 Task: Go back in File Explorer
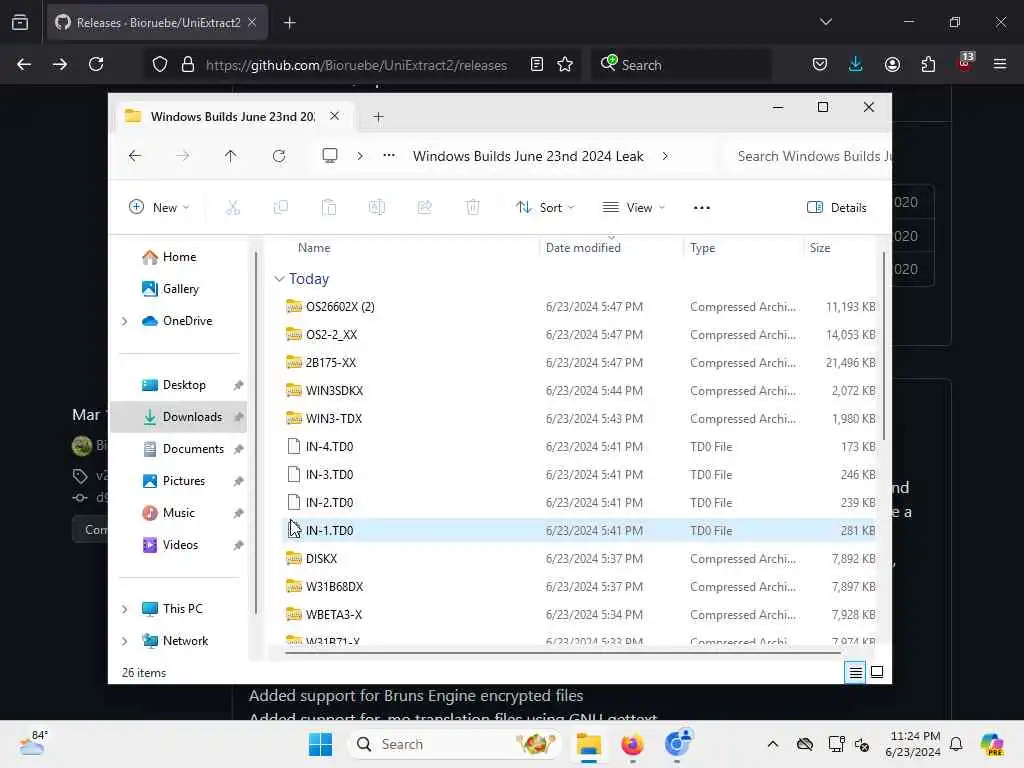pos(135,156)
